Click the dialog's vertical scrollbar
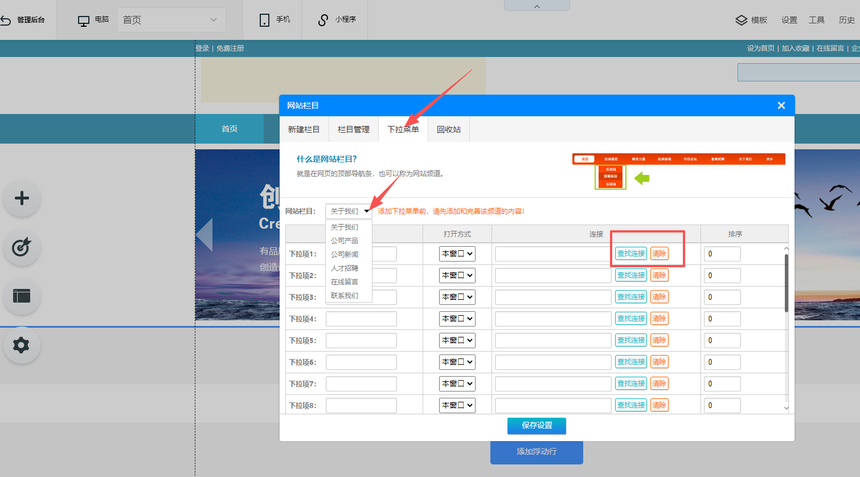The width and height of the screenshot is (860, 477). (785, 285)
